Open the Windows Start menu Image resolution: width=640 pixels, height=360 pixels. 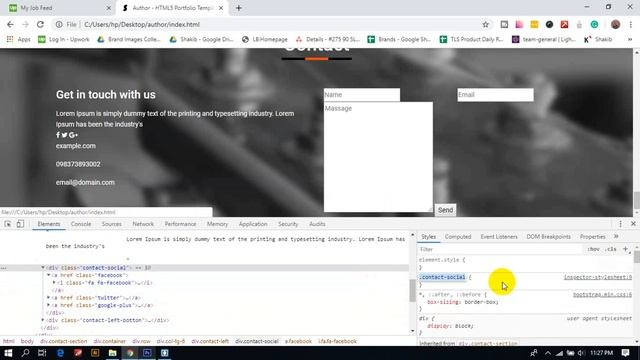[x=8, y=353]
